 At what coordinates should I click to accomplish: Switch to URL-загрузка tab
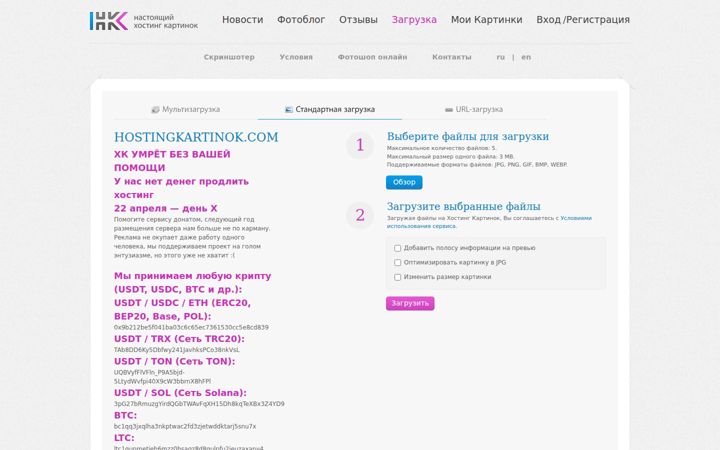click(x=474, y=110)
